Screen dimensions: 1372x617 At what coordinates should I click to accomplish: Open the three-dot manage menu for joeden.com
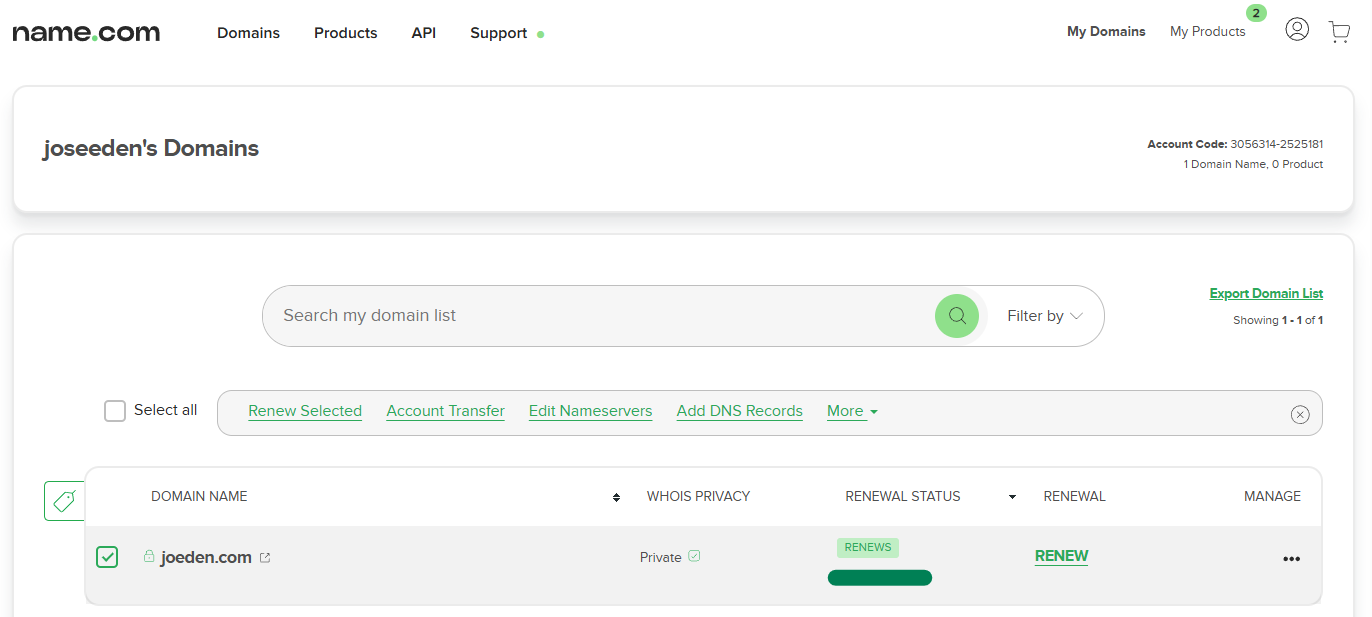tap(1291, 559)
